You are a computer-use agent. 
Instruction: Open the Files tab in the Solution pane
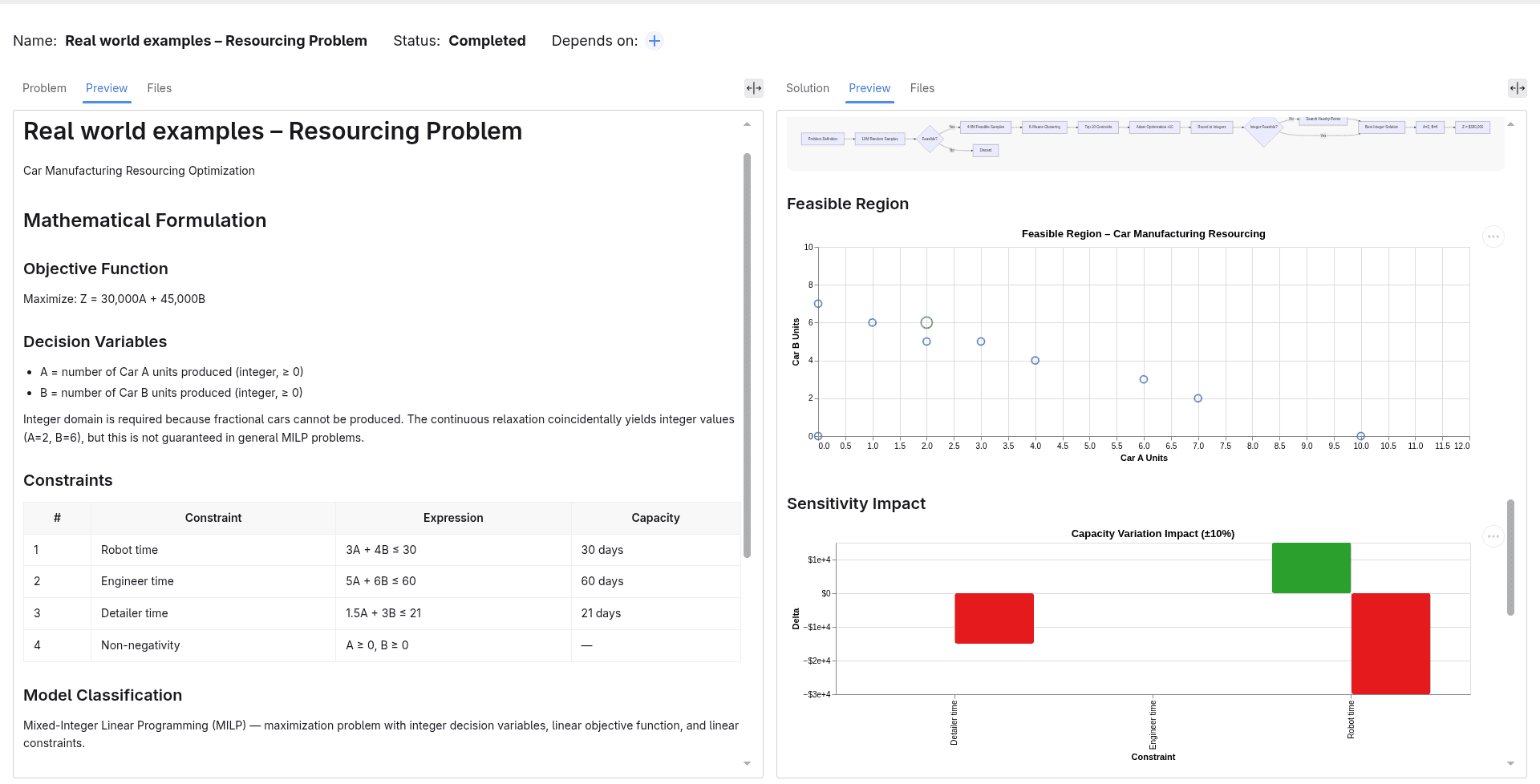point(922,88)
